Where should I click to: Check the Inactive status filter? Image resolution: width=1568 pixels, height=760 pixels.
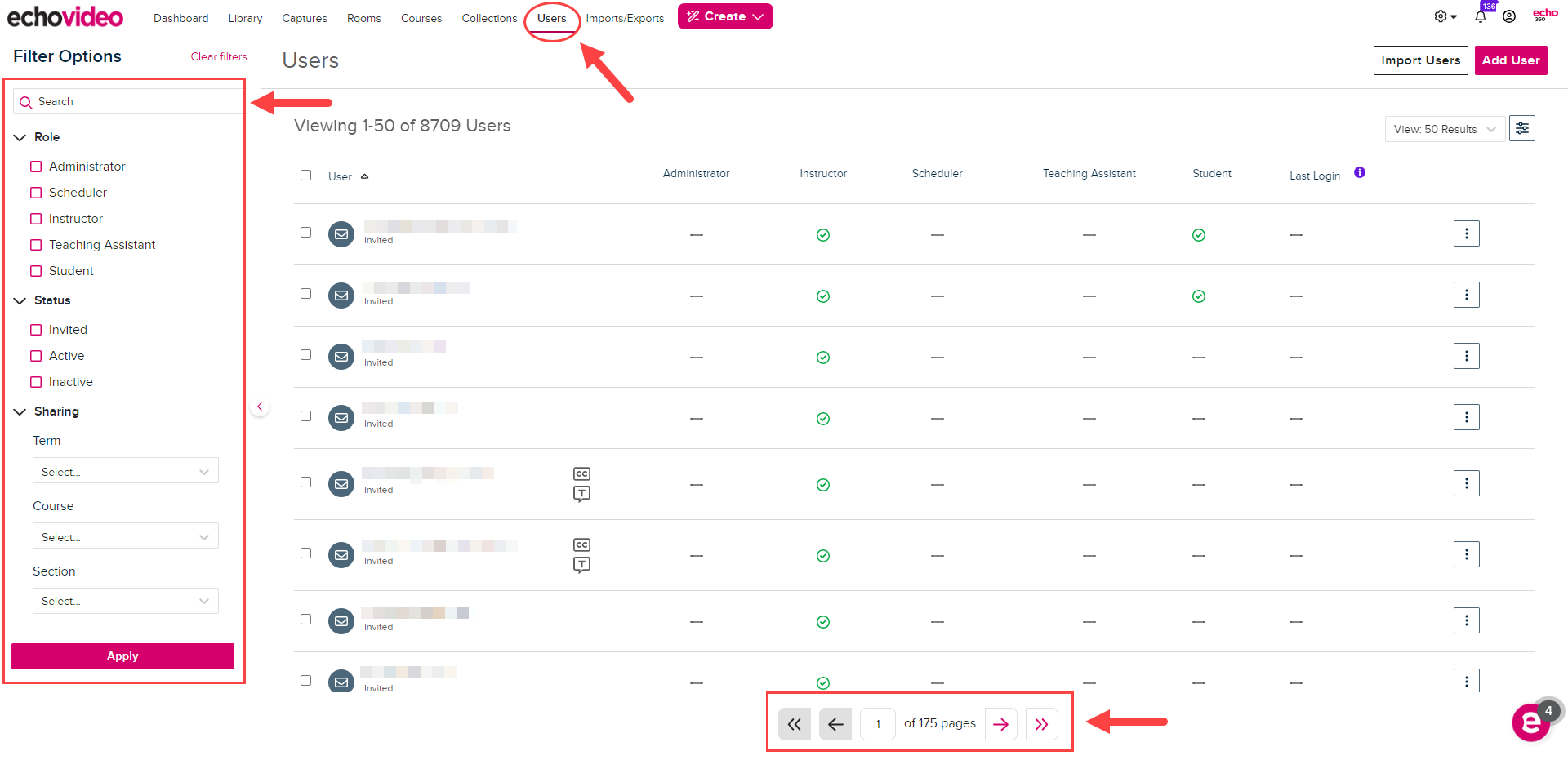pos(36,382)
